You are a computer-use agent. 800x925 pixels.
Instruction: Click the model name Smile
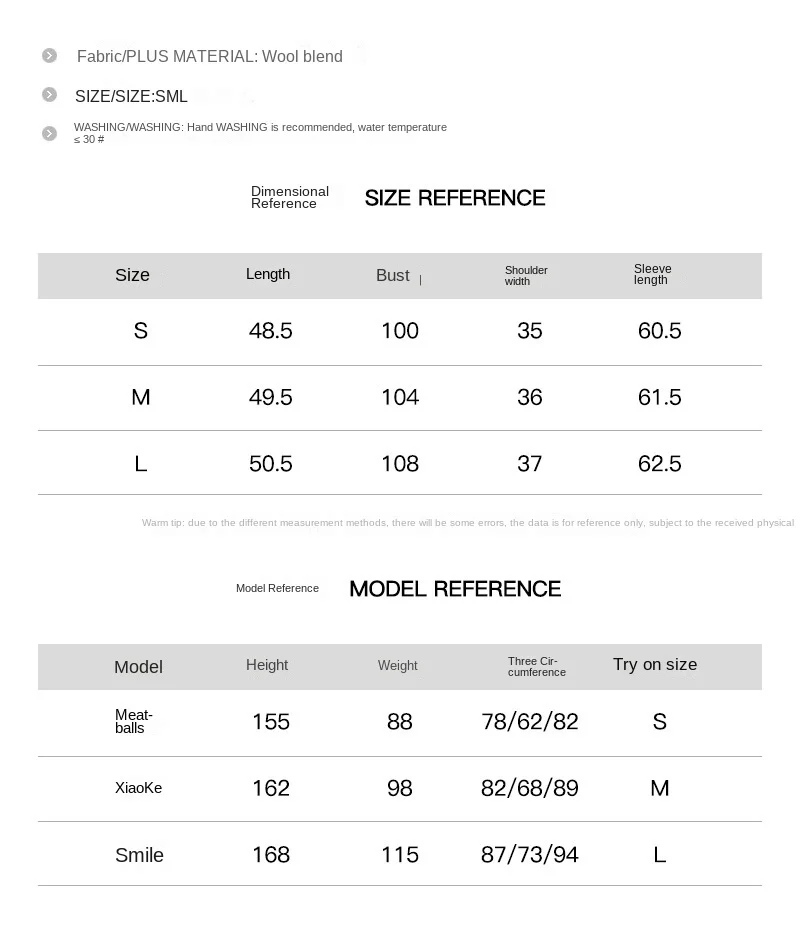(139, 855)
